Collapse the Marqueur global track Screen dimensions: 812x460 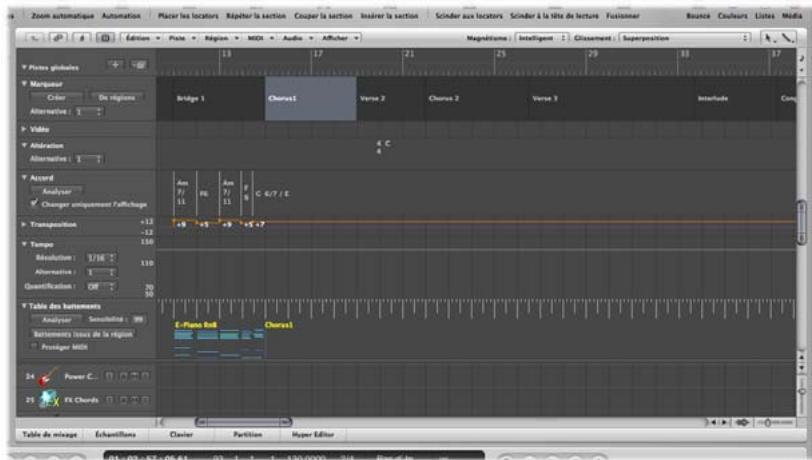[x=24, y=83]
